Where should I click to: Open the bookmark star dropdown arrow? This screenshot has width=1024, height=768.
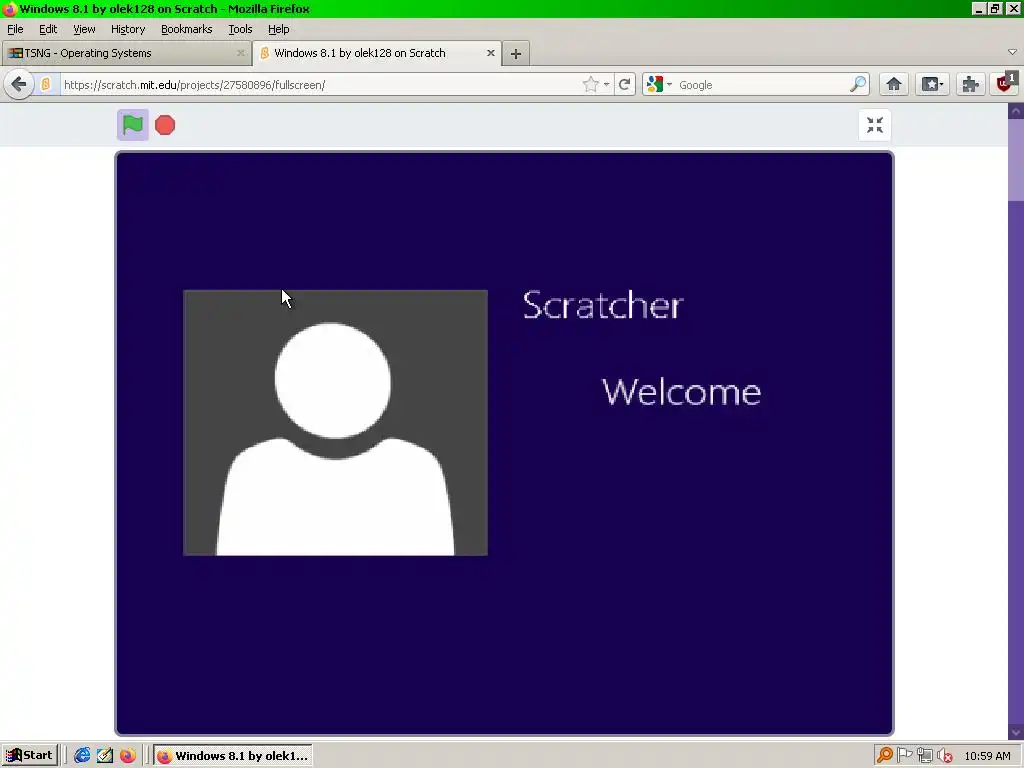(607, 84)
